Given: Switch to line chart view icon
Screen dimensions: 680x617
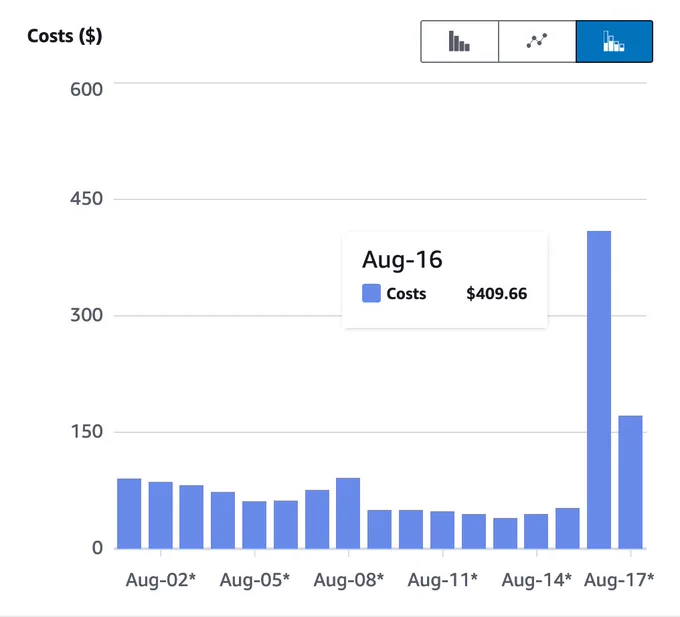Looking at the screenshot, I should [x=537, y=42].
